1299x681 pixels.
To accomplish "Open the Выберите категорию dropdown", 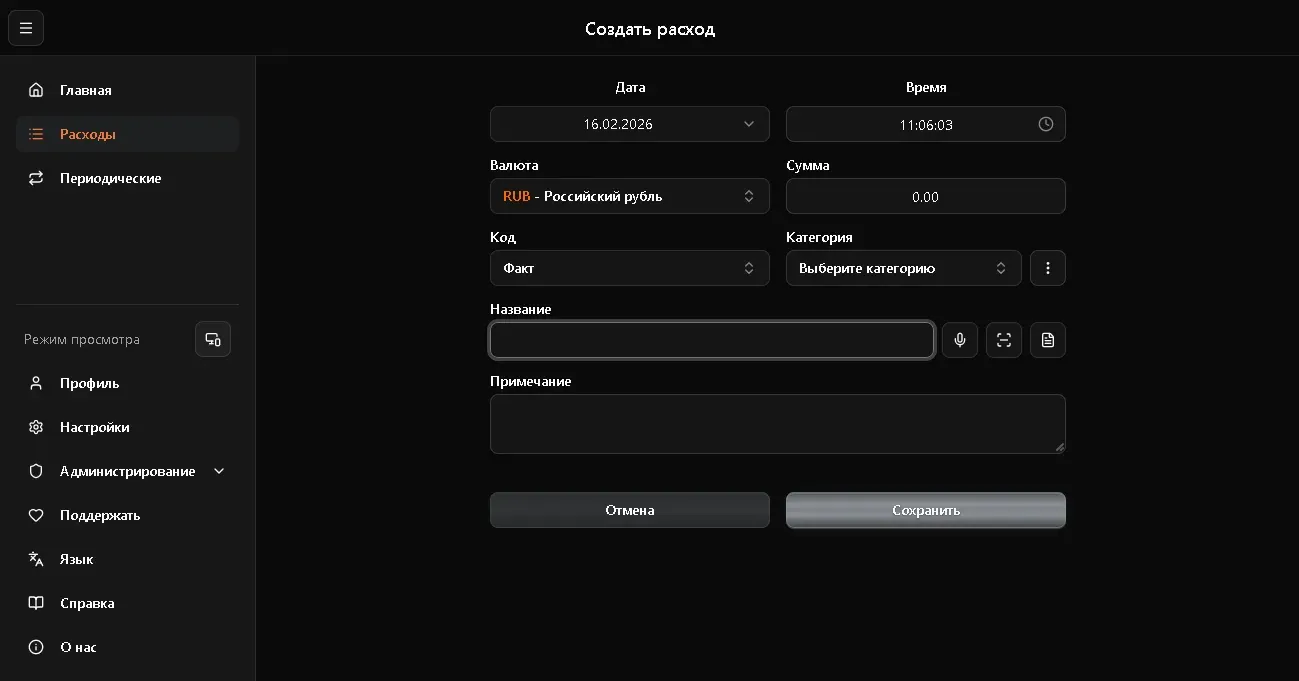I will [x=903, y=268].
